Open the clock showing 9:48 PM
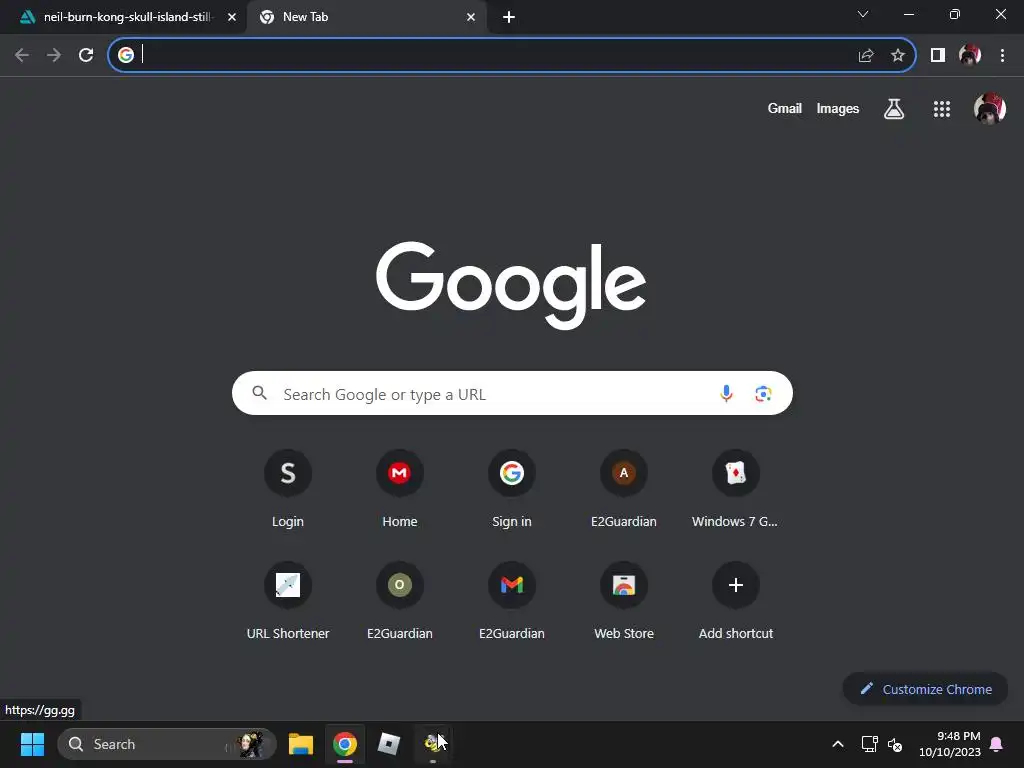Image resolution: width=1024 pixels, height=768 pixels. point(950,744)
